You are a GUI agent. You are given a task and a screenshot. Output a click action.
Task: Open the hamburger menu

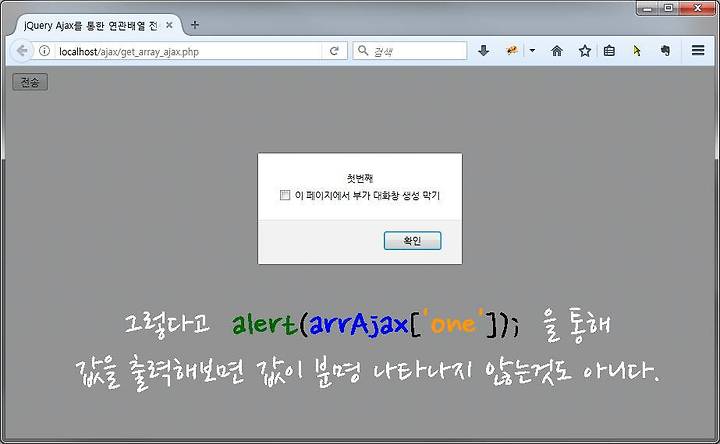pos(698,50)
